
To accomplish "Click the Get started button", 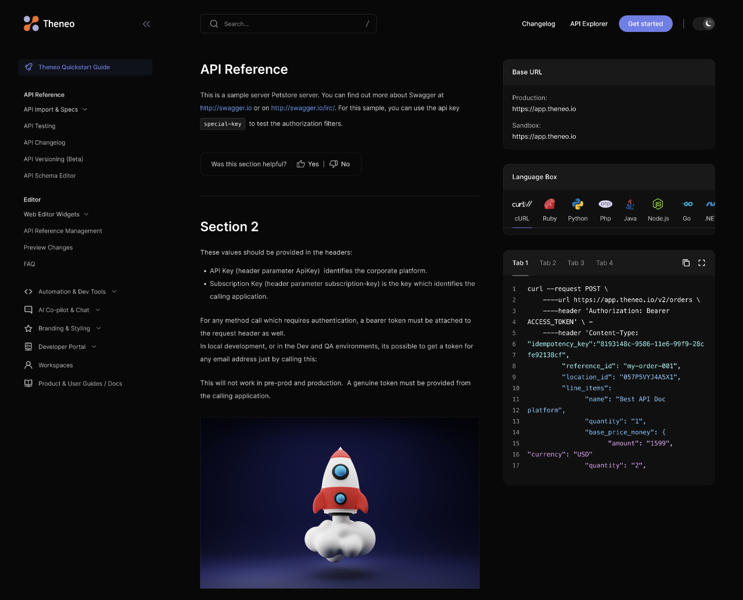I will point(645,23).
